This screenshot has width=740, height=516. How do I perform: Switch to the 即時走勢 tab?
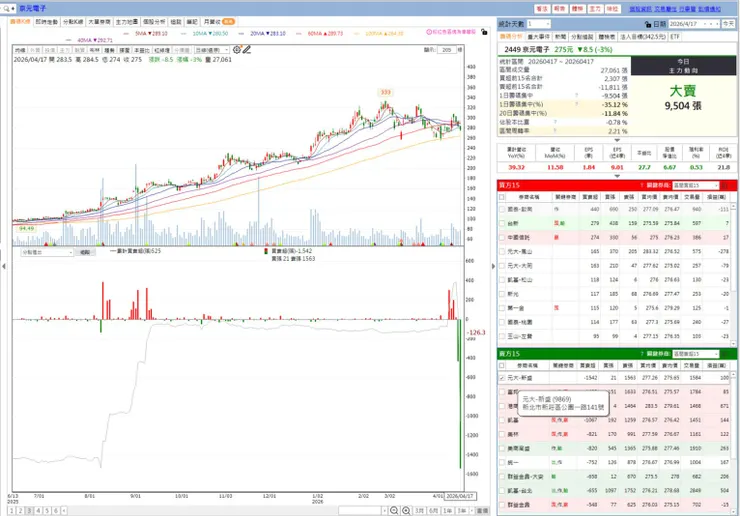click(47, 22)
